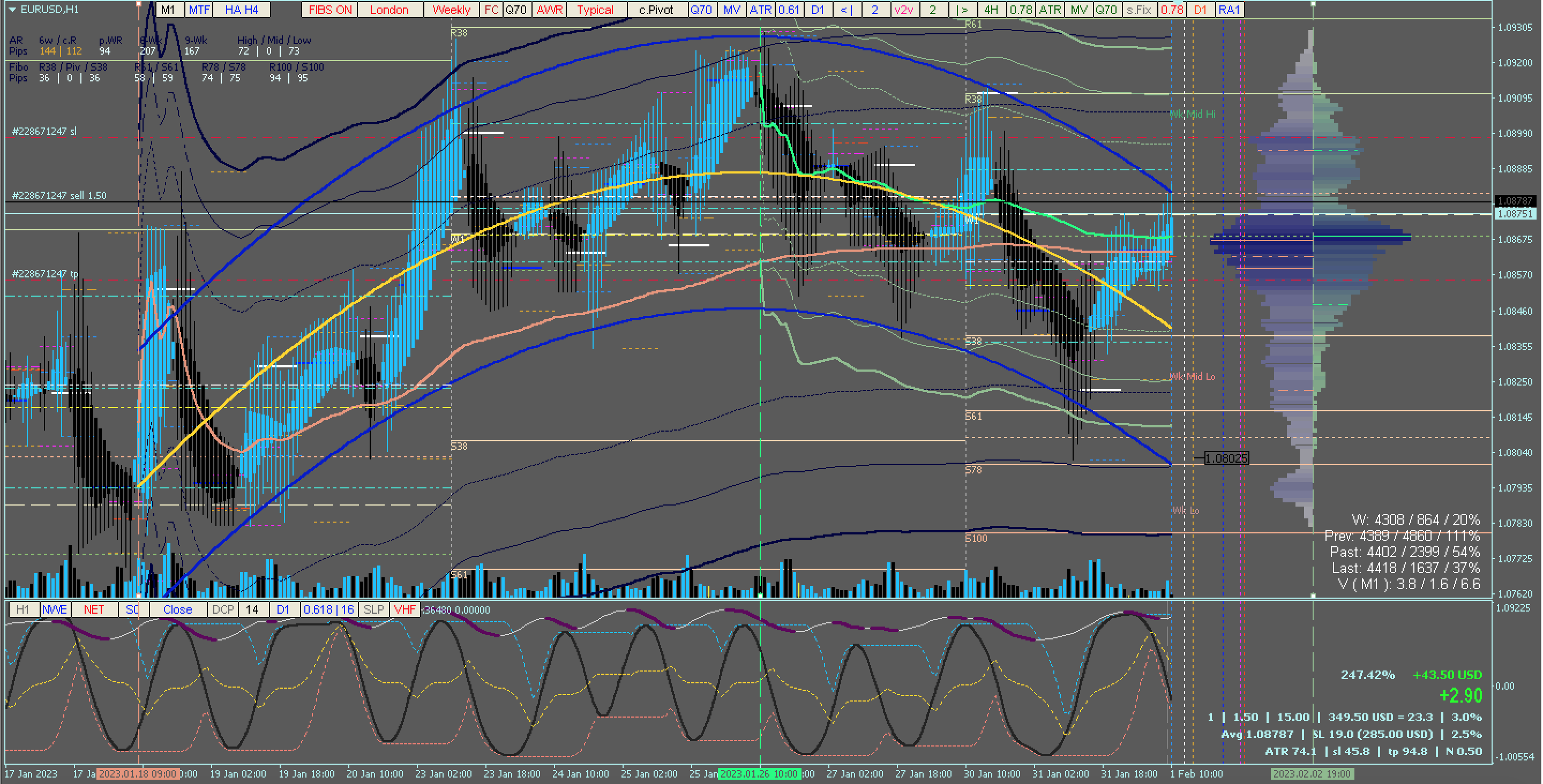Toggle the MTF button
1543x784 pixels.
[x=199, y=10]
